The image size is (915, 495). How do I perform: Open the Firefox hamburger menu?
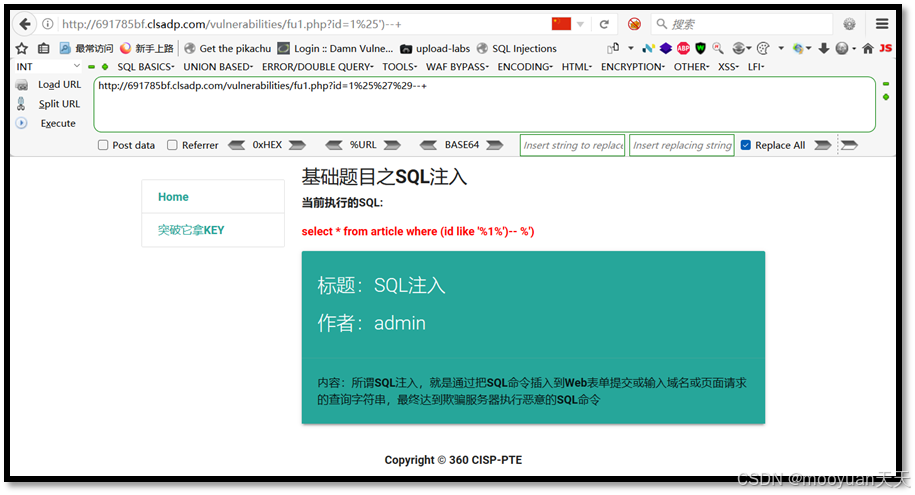click(882, 24)
